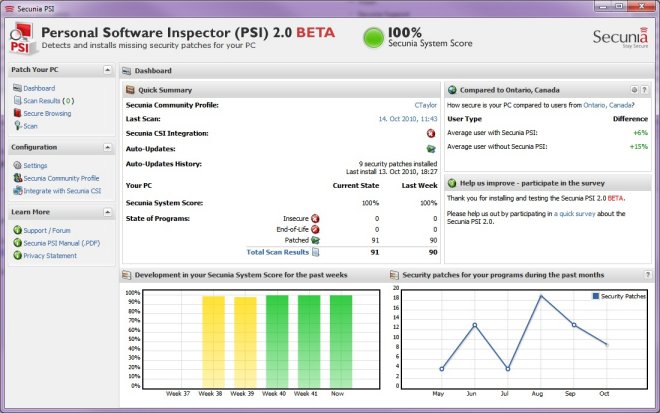Click the green Secunia System Score indicator
Image resolution: width=660 pixels, height=413 pixels.
click(x=375, y=39)
